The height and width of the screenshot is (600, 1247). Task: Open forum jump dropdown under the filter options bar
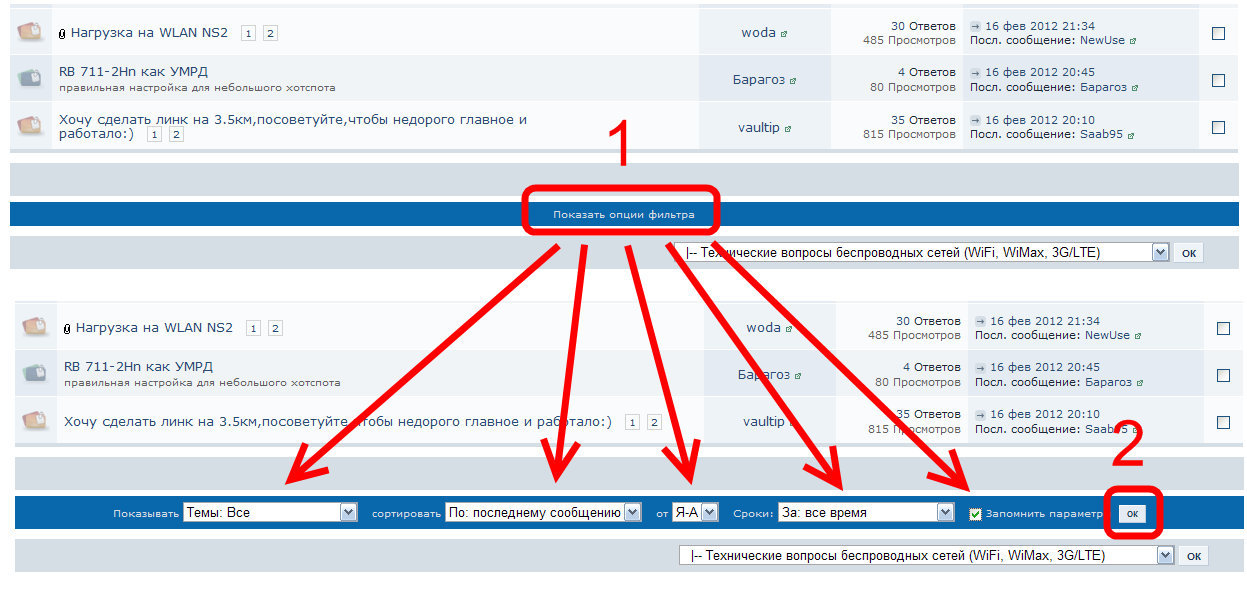[x=926, y=555]
